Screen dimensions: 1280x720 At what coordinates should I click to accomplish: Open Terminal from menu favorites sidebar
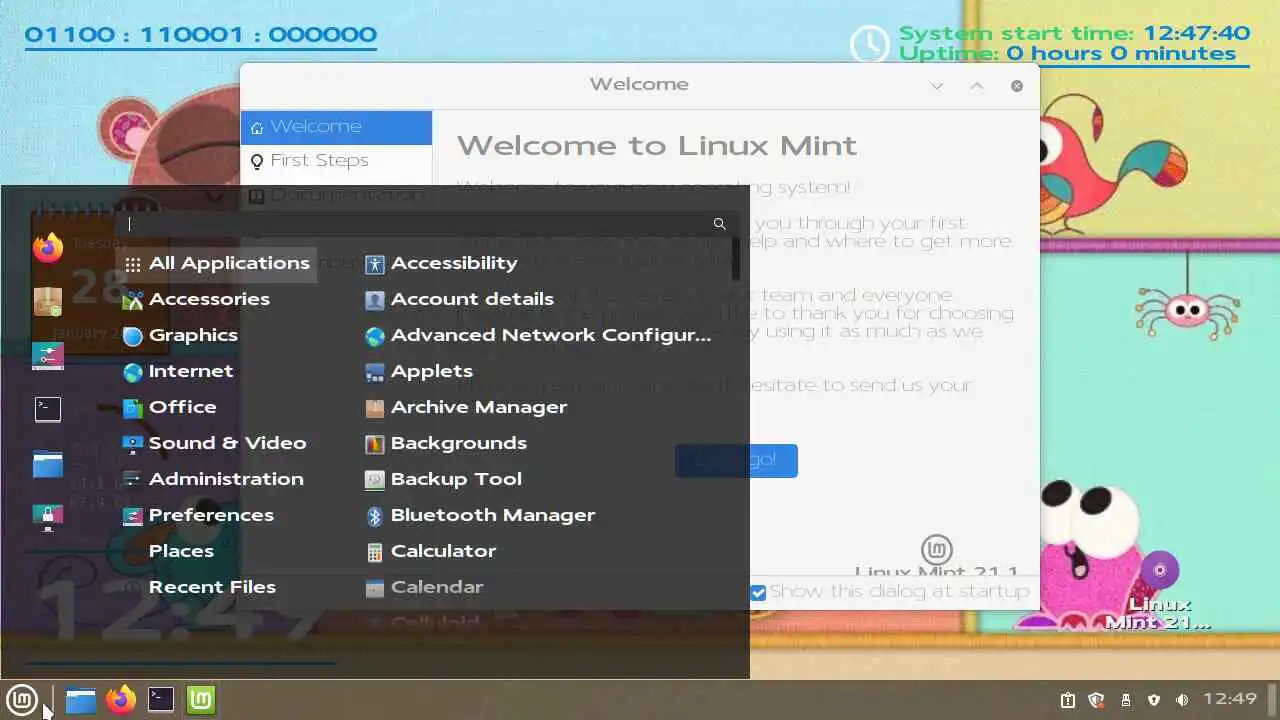point(48,409)
